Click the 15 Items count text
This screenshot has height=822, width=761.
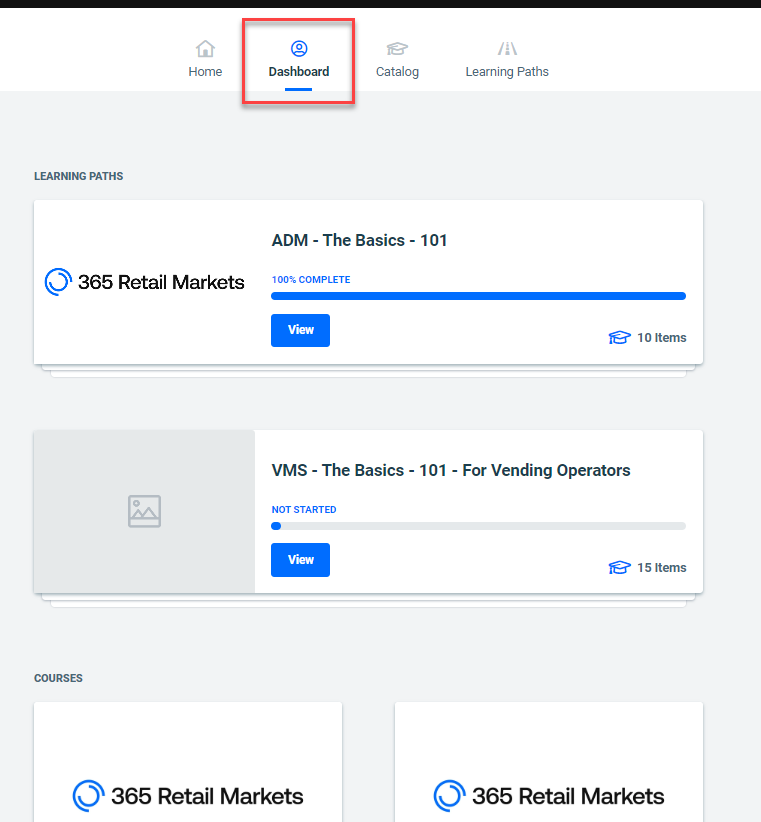pyautogui.click(x=661, y=568)
